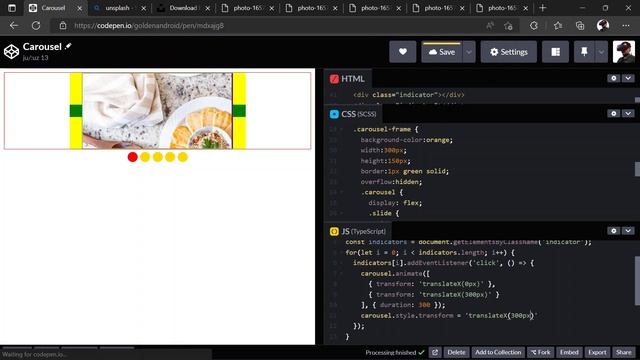The width and height of the screenshot is (640, 360).
Task: Expand the pin options dropdown arrow
Action: click(x=601, y=52)
